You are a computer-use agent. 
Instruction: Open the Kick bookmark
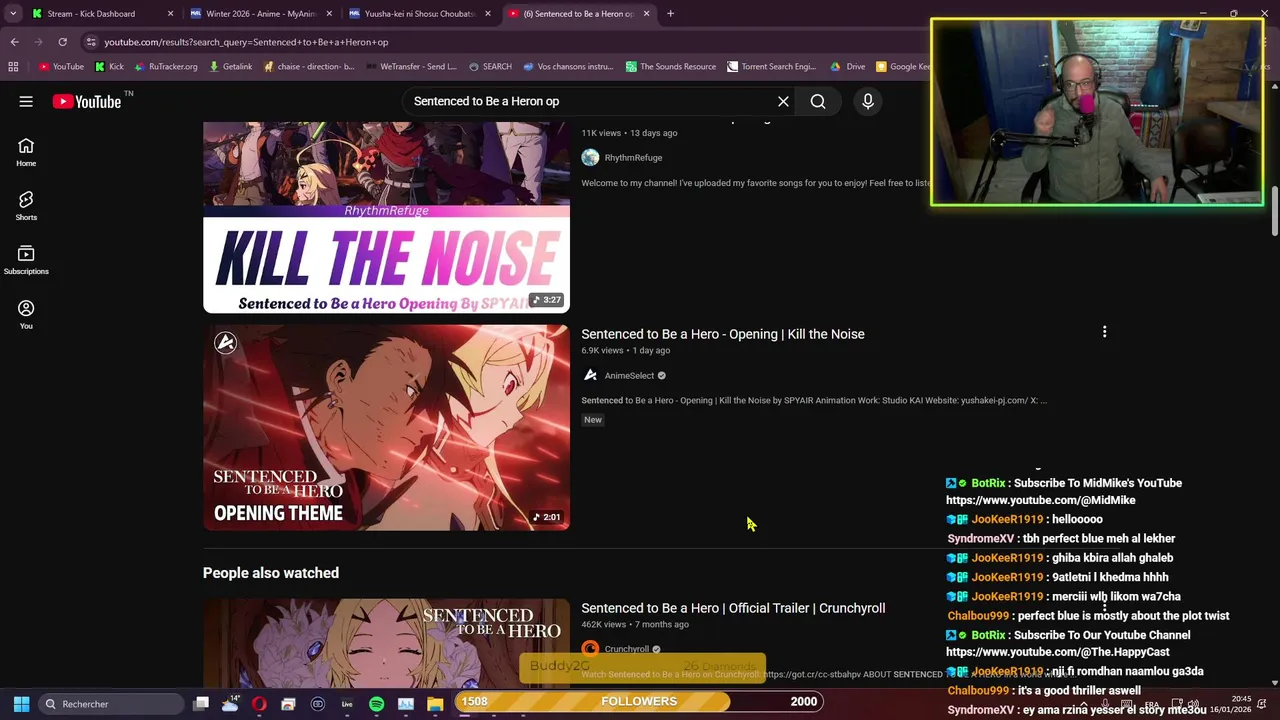tap(109, 66)
